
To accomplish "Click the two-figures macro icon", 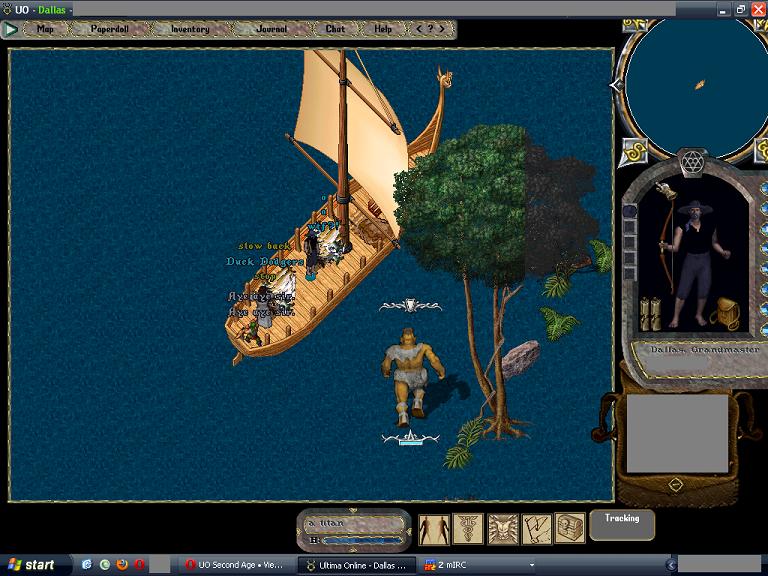I will click(x=434, y=529).
